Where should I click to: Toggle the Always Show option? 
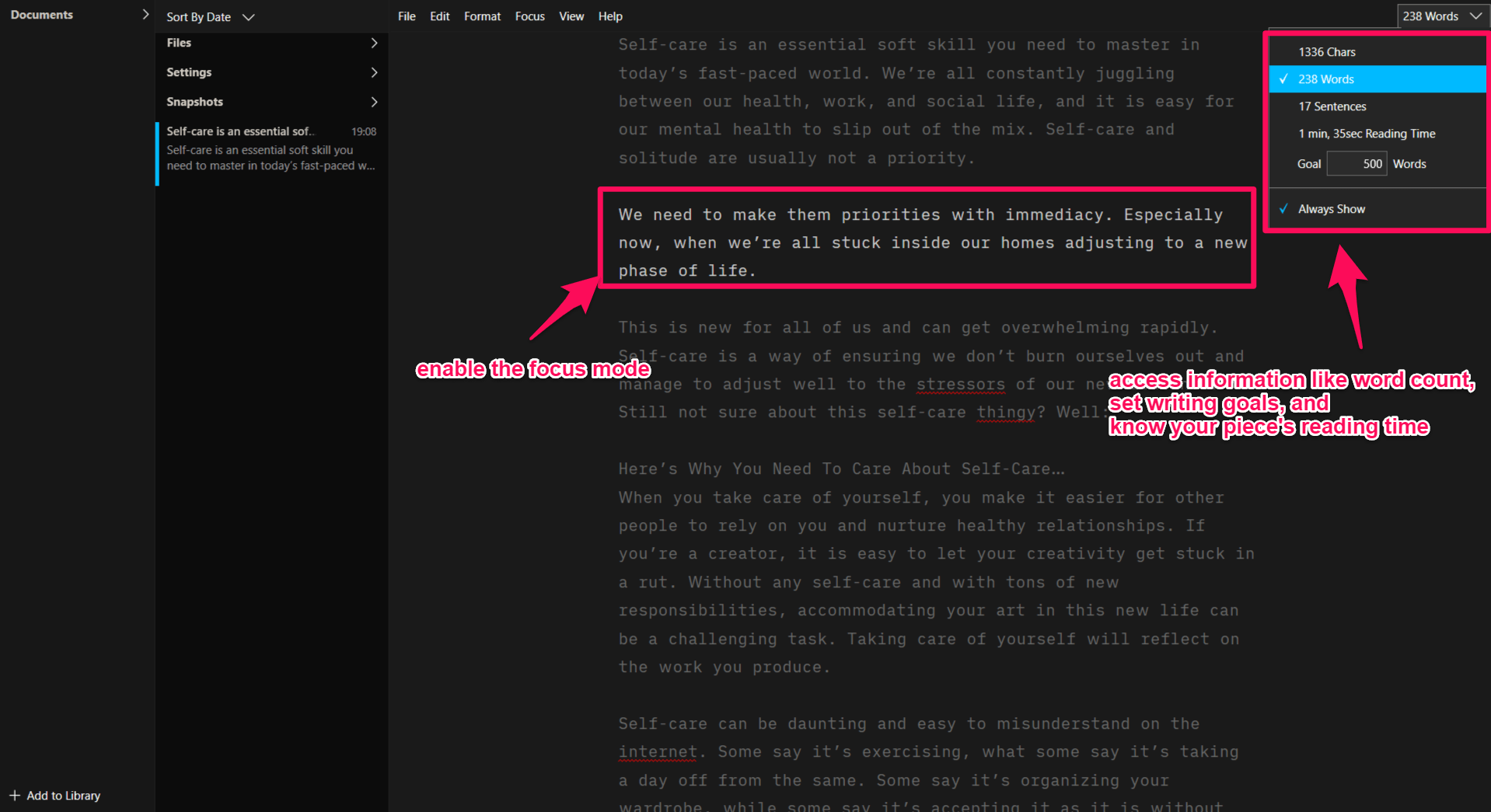tap(1331, 209)
